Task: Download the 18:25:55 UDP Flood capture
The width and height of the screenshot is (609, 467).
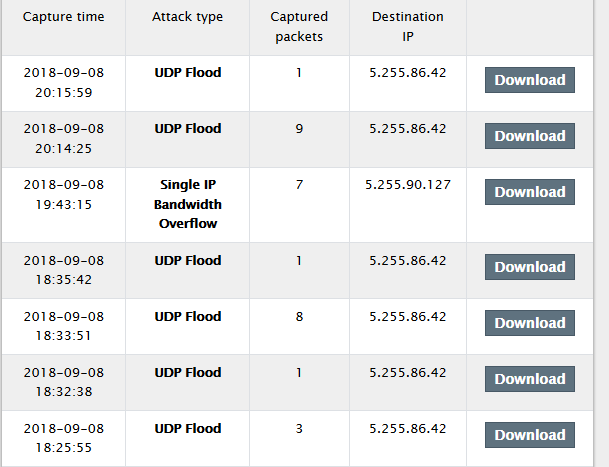Action: pos(529,435)
